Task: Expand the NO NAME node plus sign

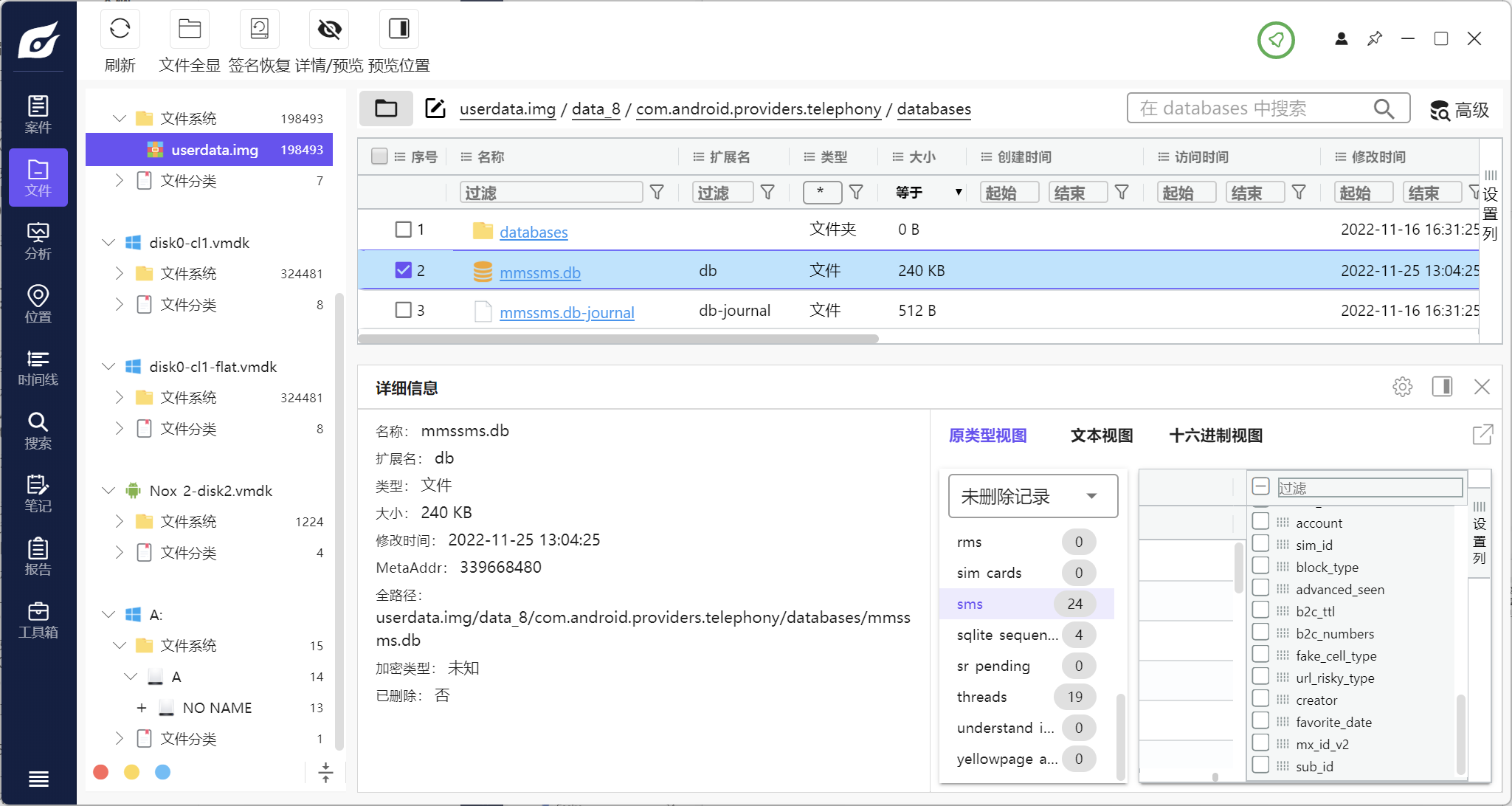Action: [141, 708]
